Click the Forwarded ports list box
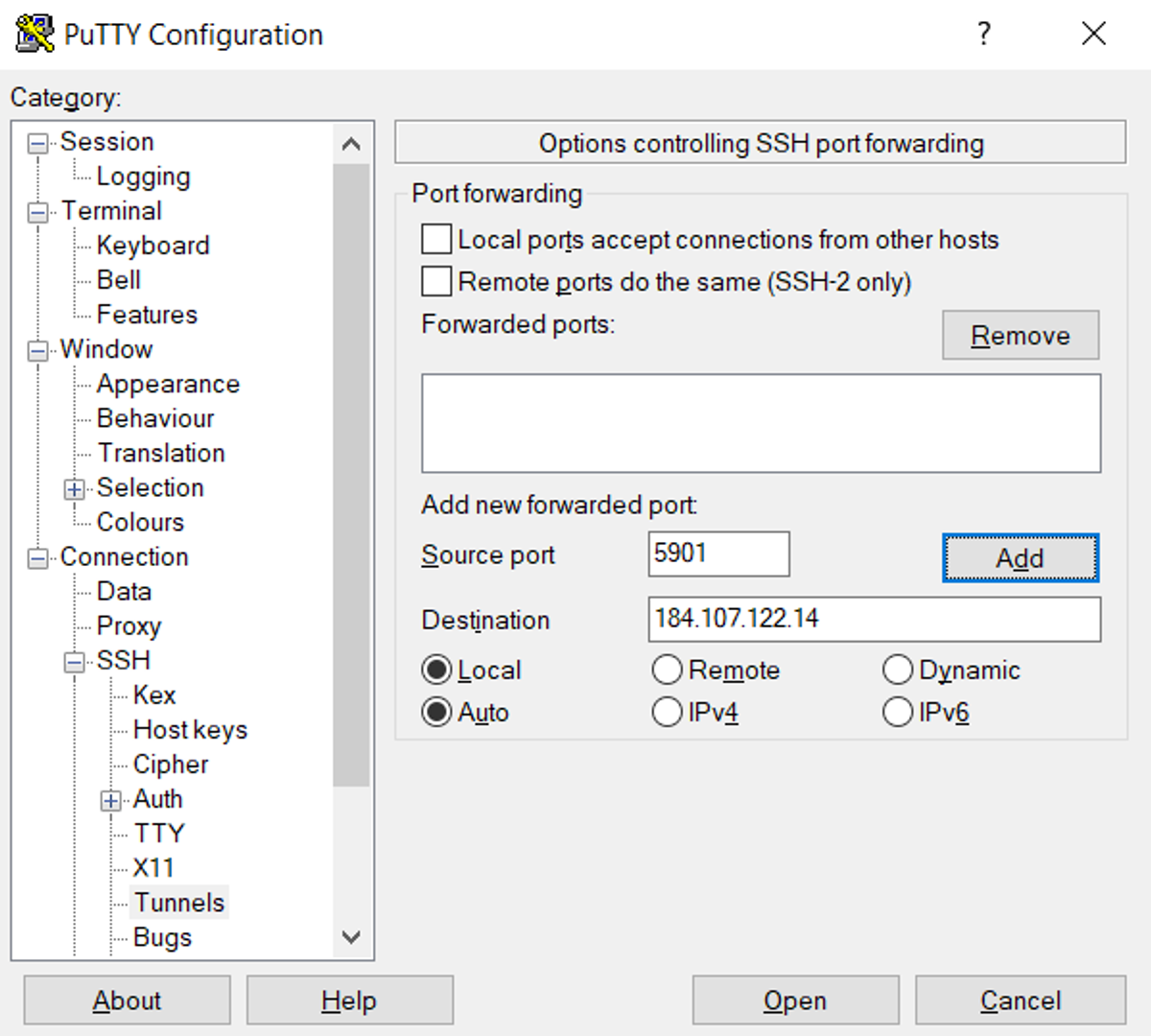 (761, 423)
